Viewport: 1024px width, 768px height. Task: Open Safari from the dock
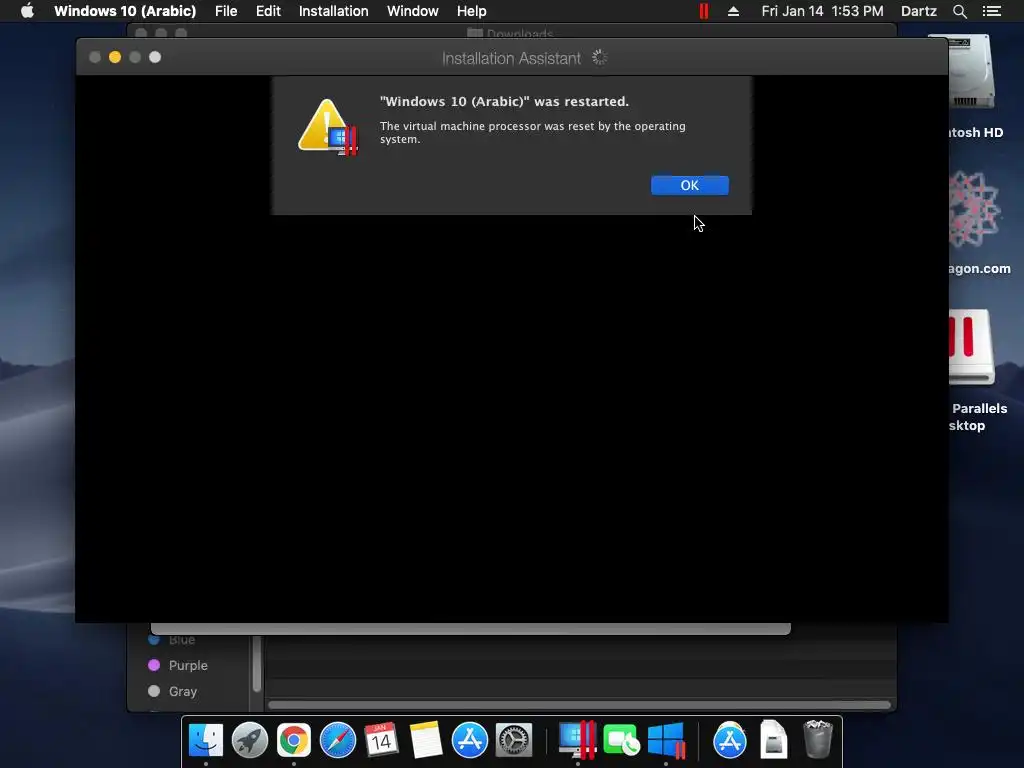tap(338, 740)
